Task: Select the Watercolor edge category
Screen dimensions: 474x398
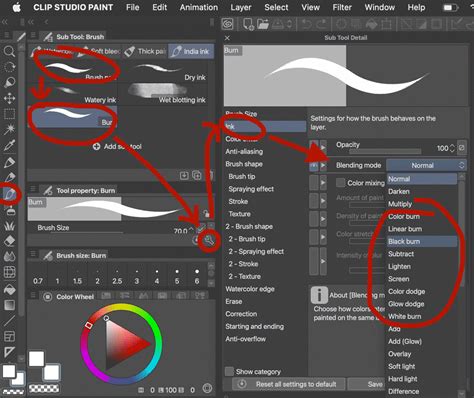Action: pyautogui.click(x=250, y=289)
